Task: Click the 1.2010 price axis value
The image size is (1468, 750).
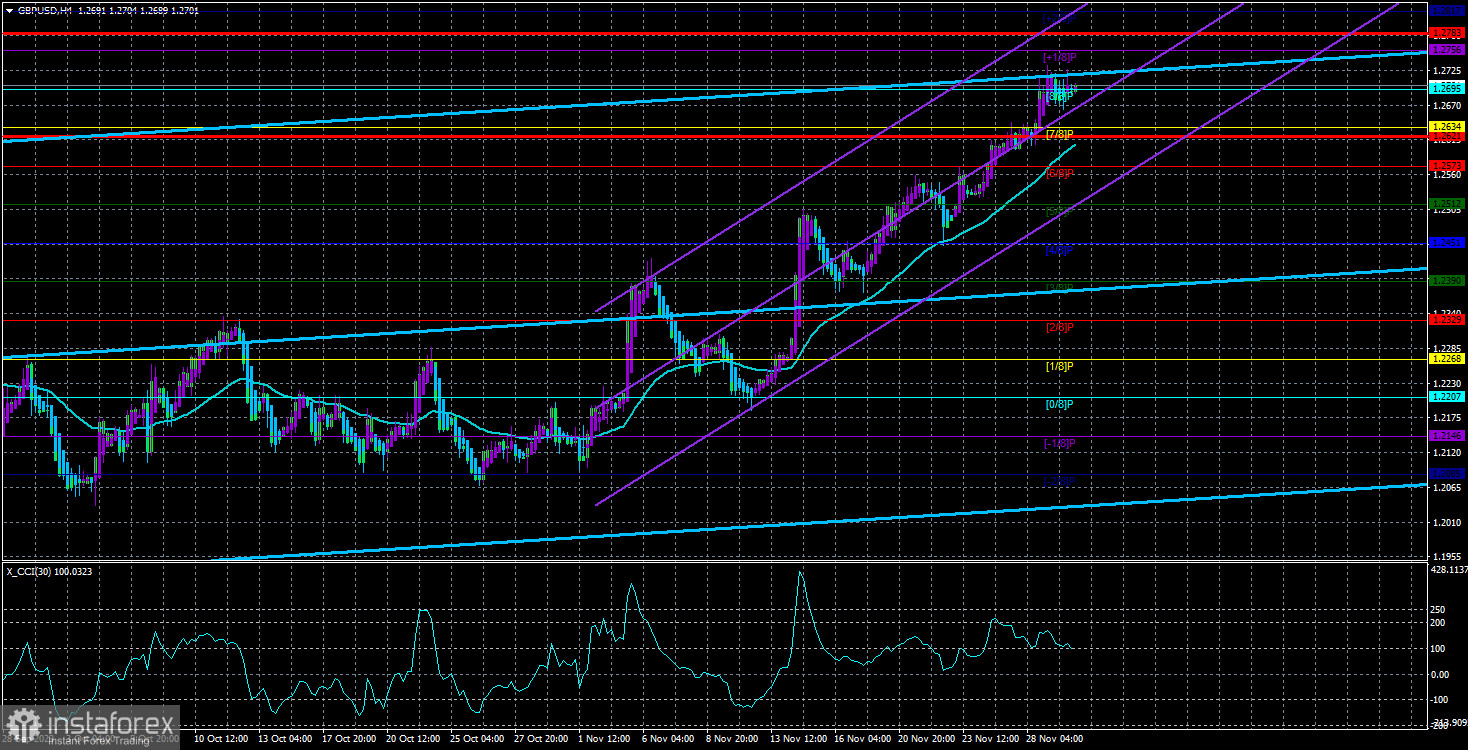Action: (x=1446, y=522)
